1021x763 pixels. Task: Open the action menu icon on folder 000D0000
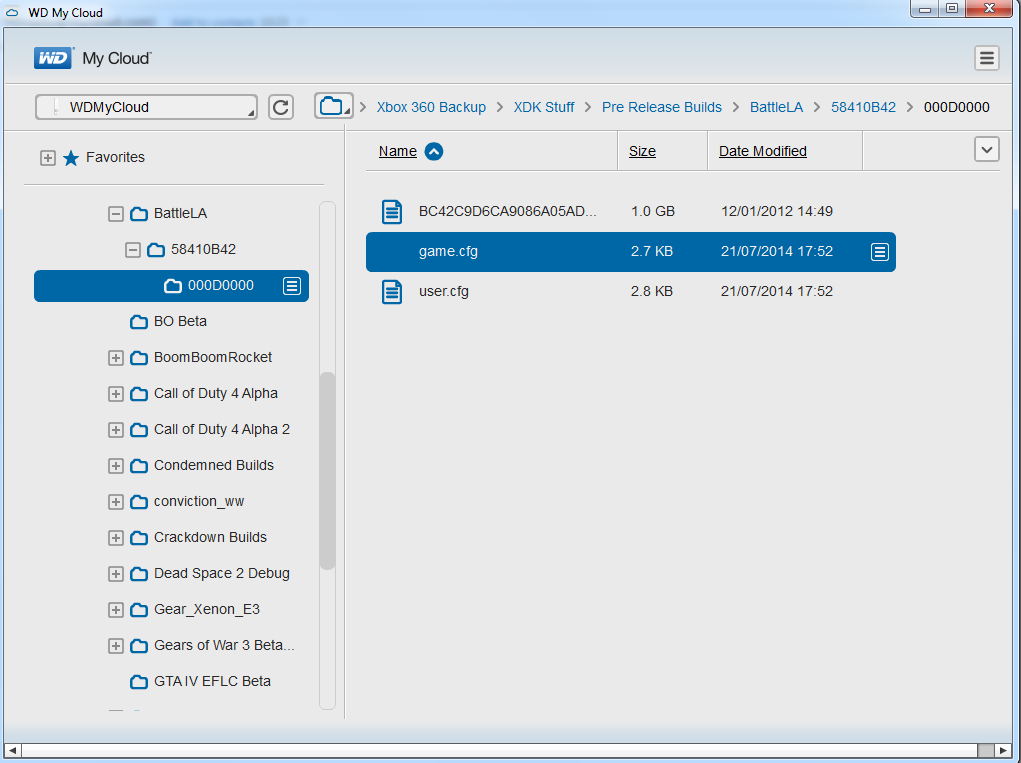click(x=292, y=286)
